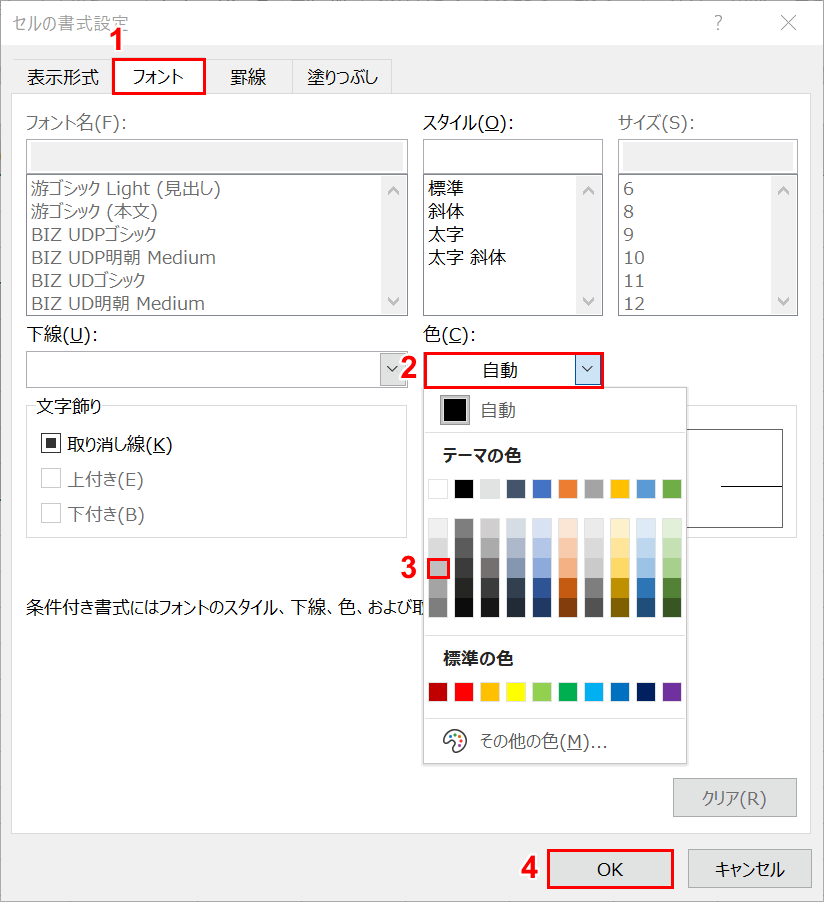Pick yellow standard color swatch
The width and height of the screenshot is (824, 902).
click(x=516, y=692)
